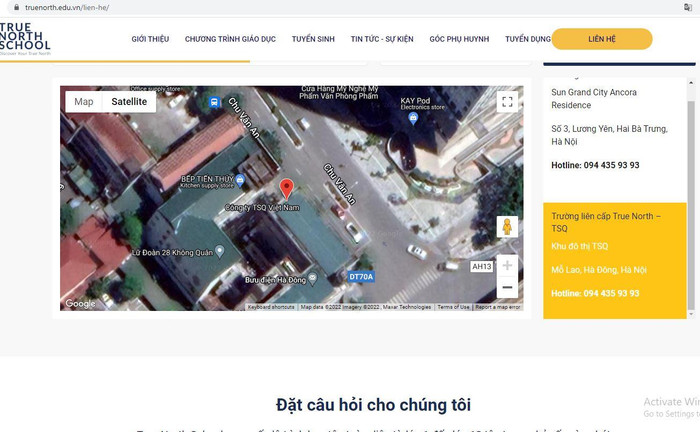
Task: Open Tin Tức - Sự Kiện menu
Action: 382,39
